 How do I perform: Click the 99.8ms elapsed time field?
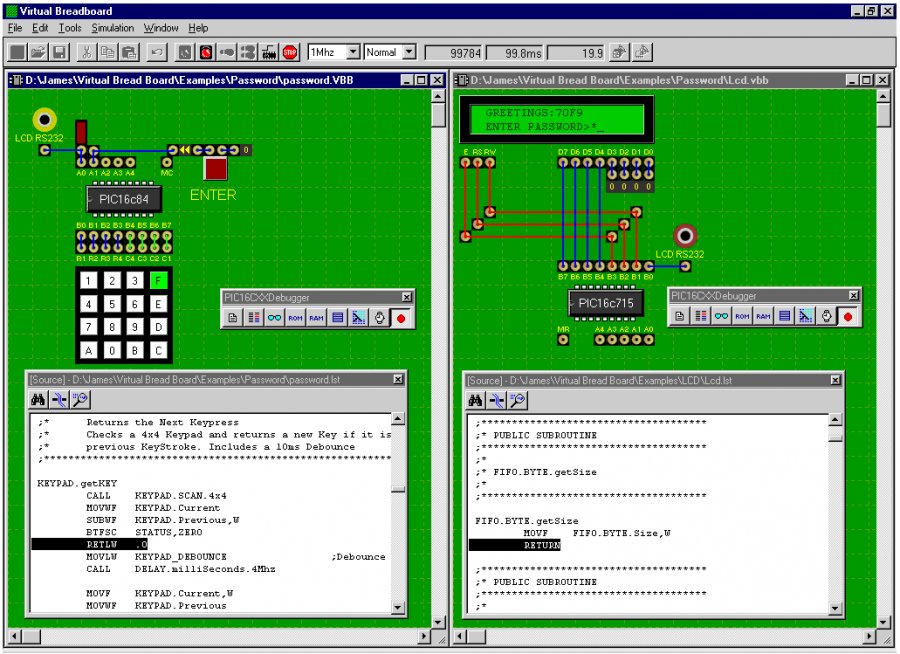[514, 53]
